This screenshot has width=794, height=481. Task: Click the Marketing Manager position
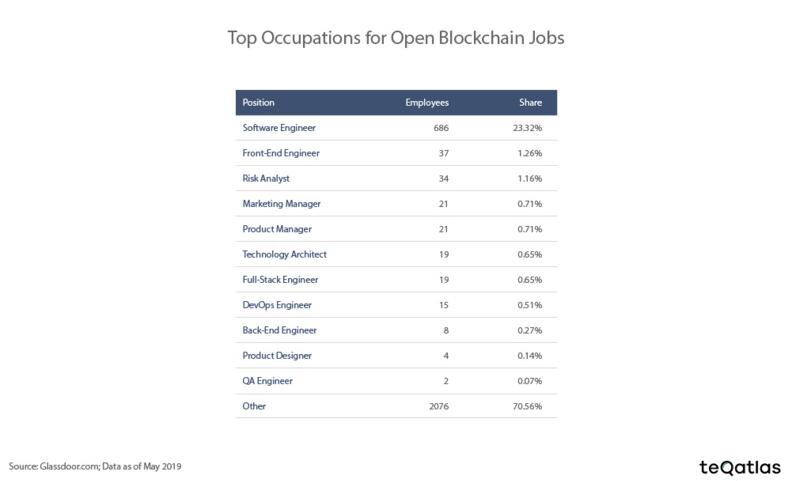click(x=281, y=204)
